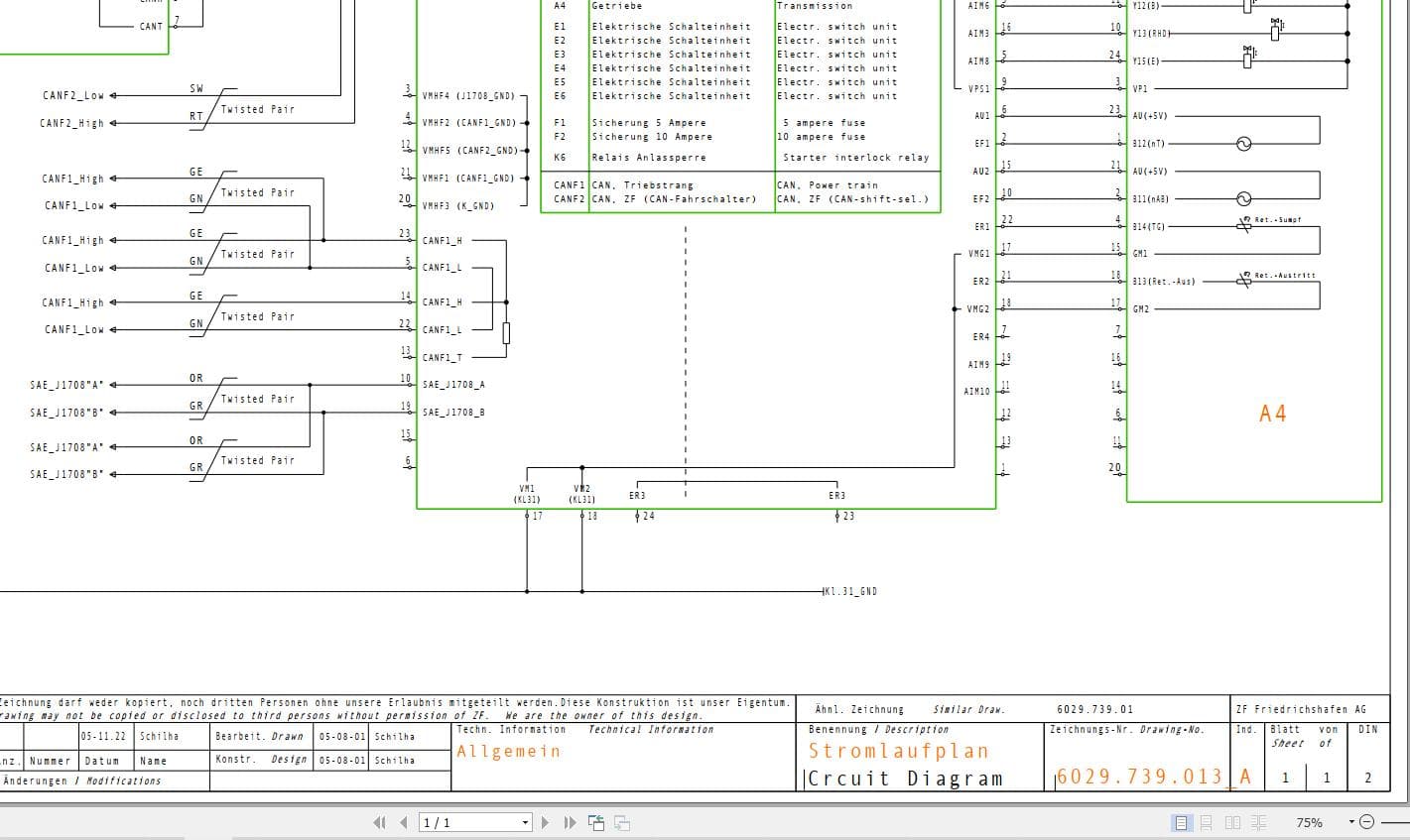The image size is (1410, 840).
Task: Click VMHF3 (K_GND) pin label
Action: 458,206
